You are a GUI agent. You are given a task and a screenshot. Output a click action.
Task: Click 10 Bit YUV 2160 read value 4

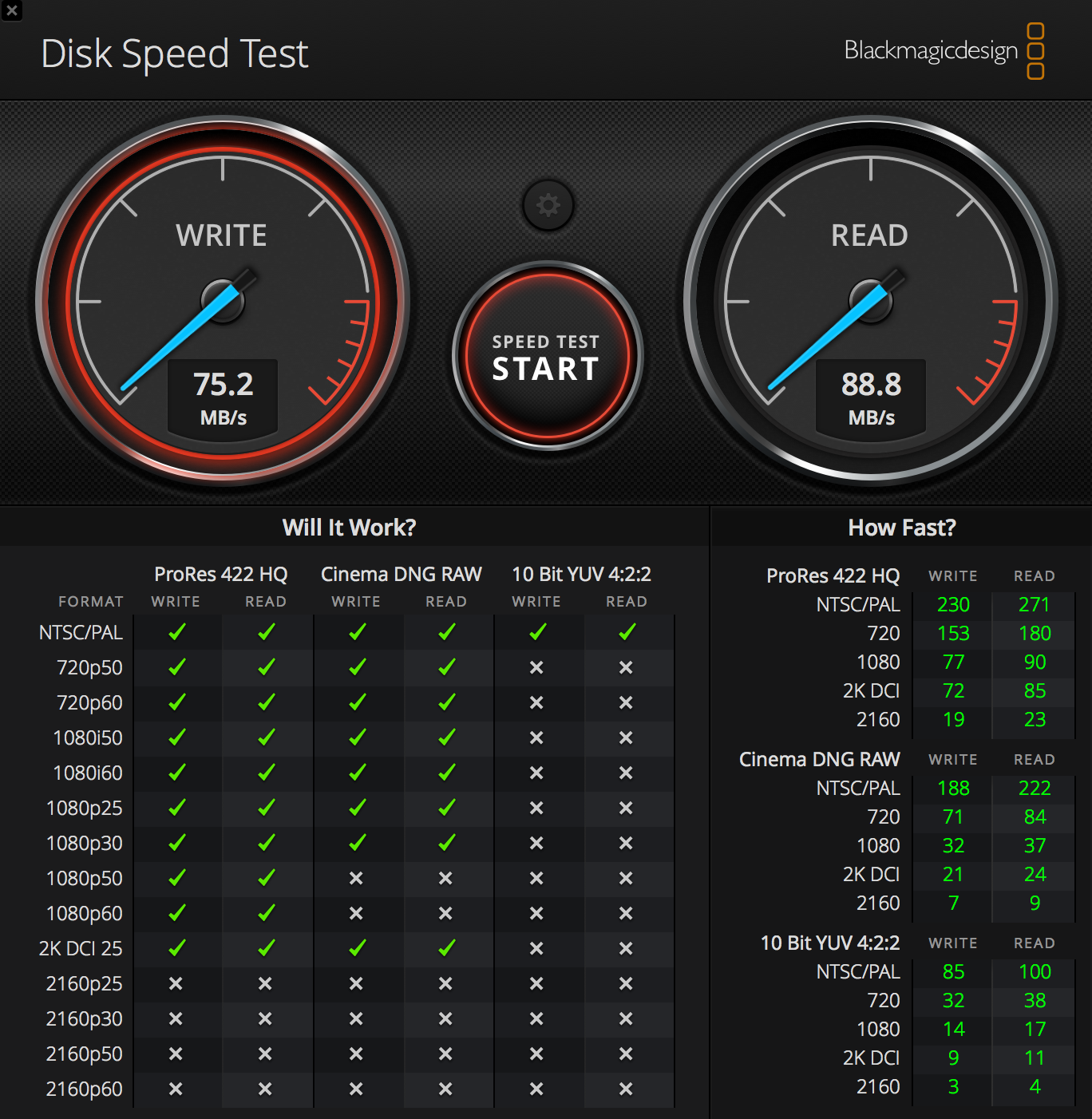(1035, 1087)
